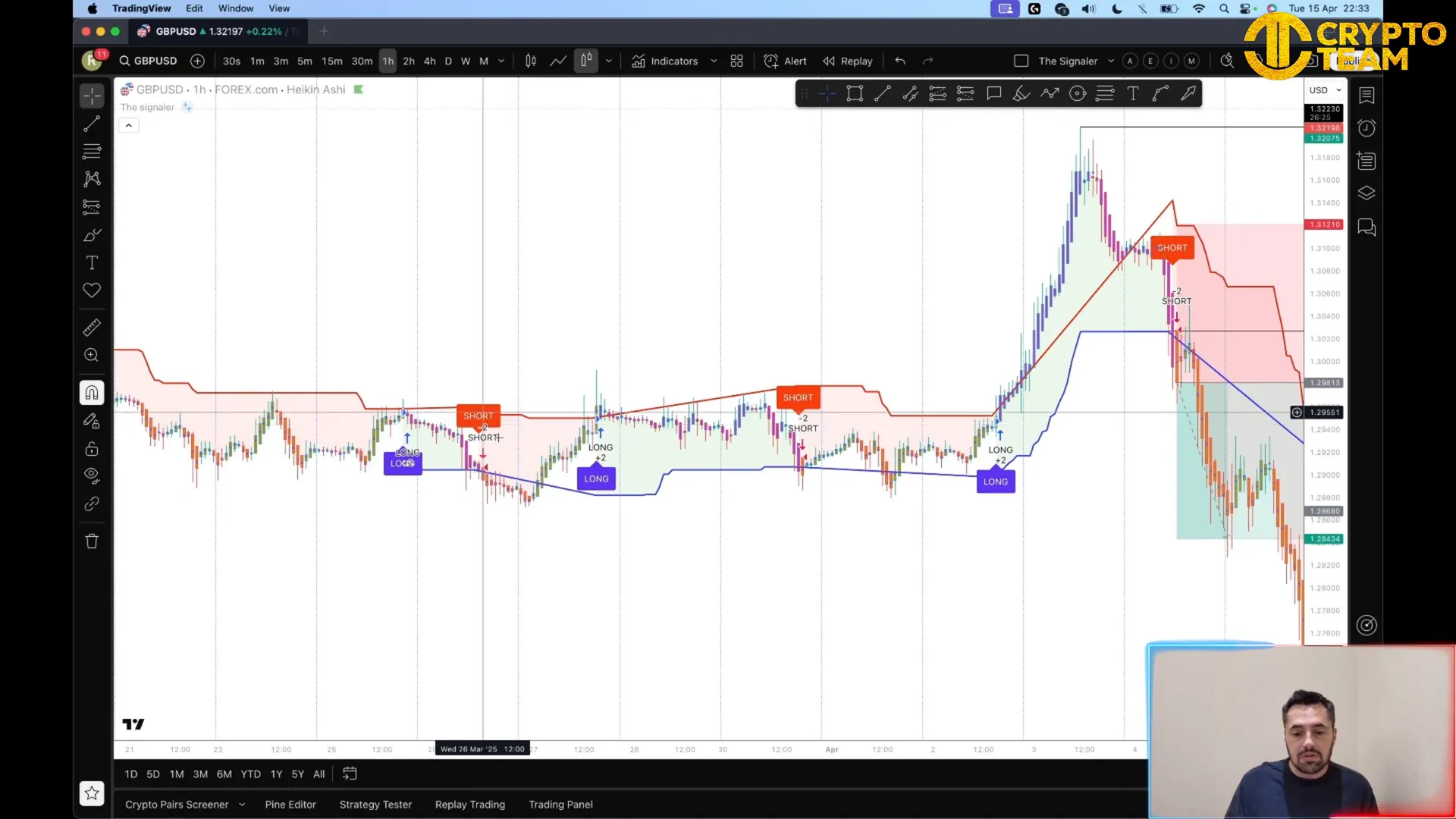Open the heart icons tool
This screenshot has width=1456, height=819.
click(x=92, y=290)
